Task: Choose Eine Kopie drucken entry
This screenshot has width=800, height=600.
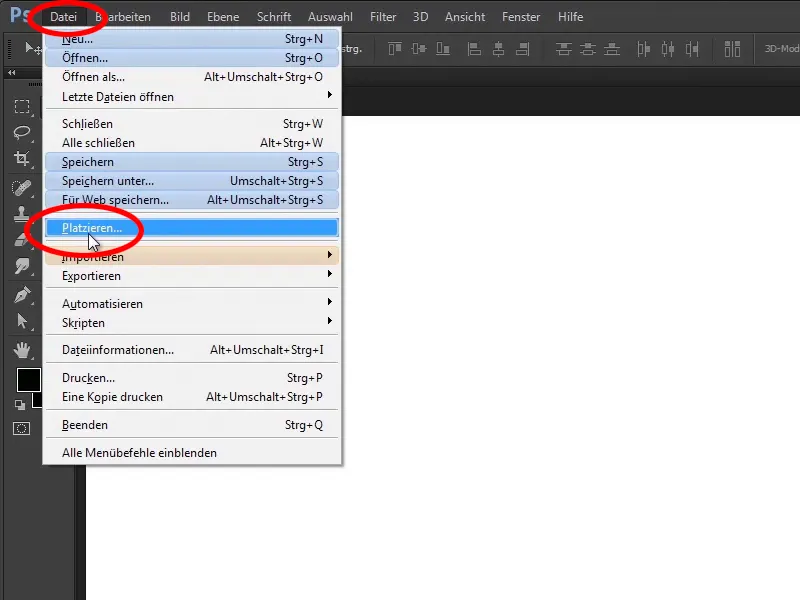Action: [192, 397]
